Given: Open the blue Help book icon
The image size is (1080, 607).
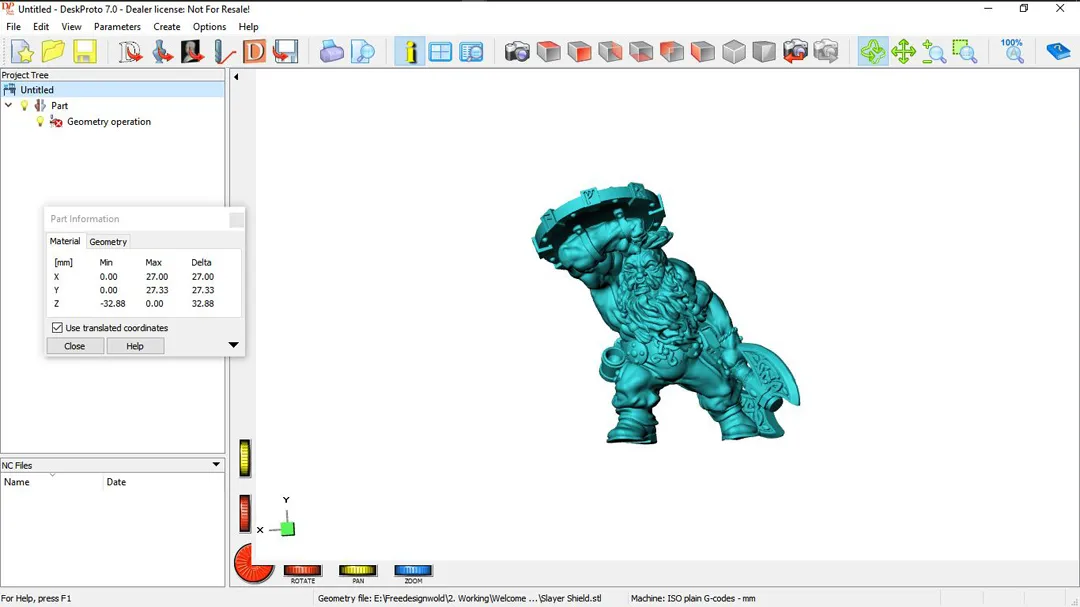Looking at the screenshot, I should click(1058, 52).
